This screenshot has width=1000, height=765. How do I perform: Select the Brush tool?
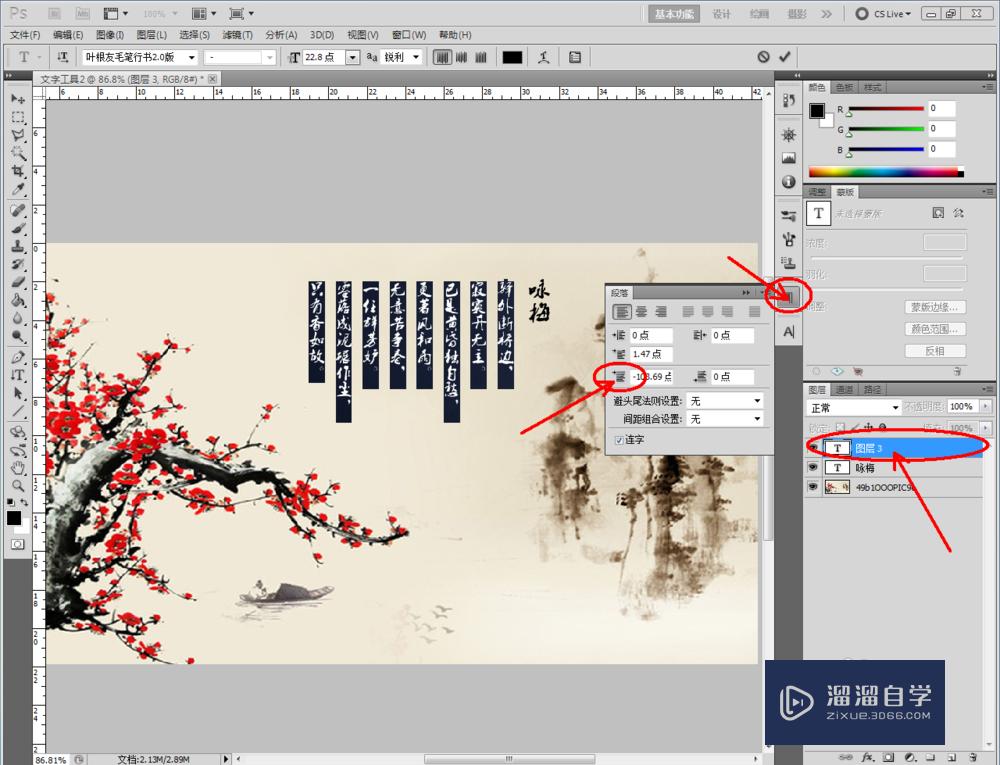pos(18,228)
